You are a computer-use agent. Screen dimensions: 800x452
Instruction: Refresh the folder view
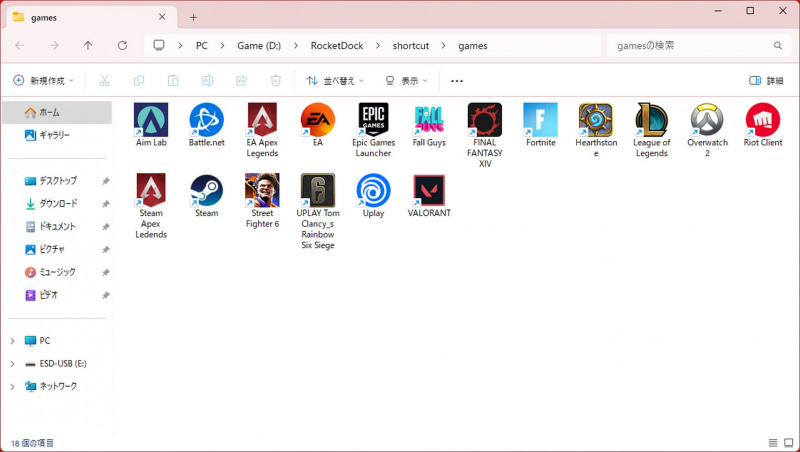point(122,46)
